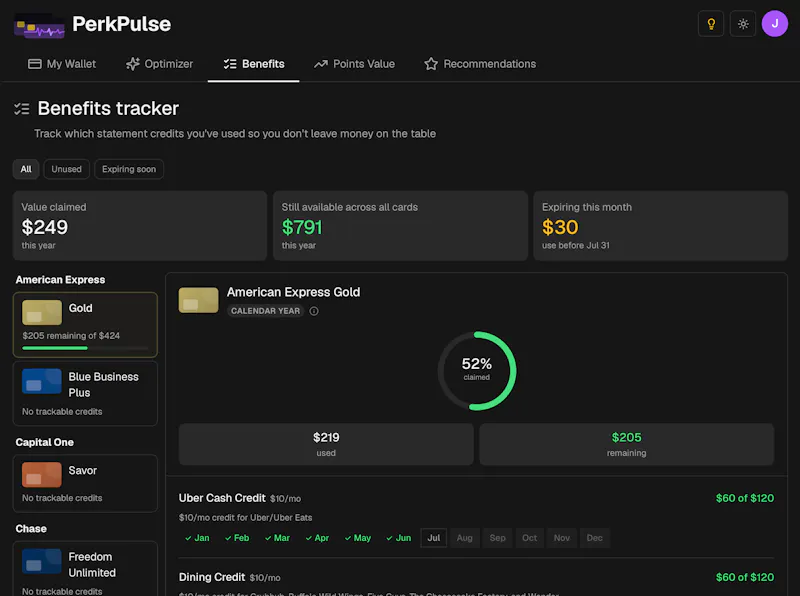This screenshot has height=596, width=800.
Task: Filter by Unused credits
Action: [x=66, y=169]
